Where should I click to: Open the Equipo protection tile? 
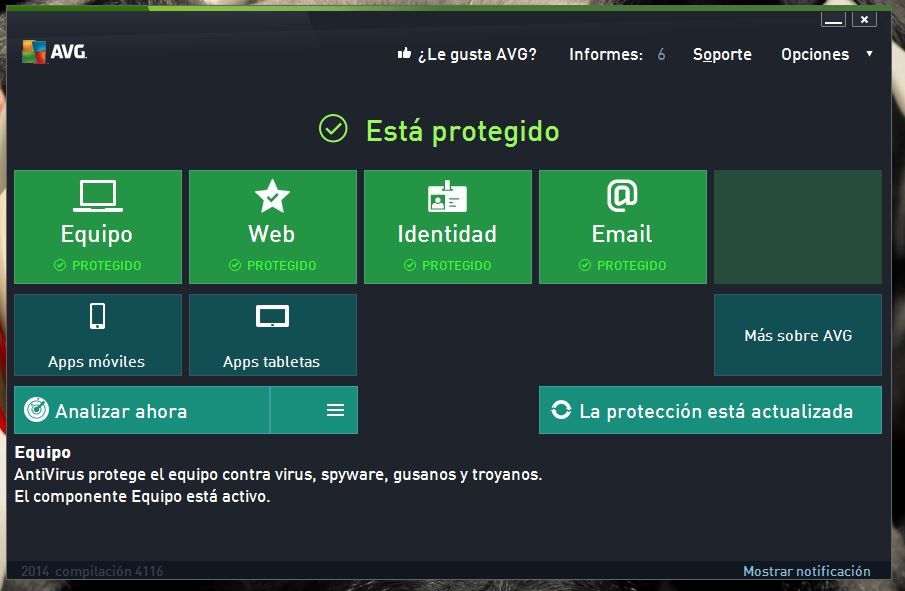98,227
